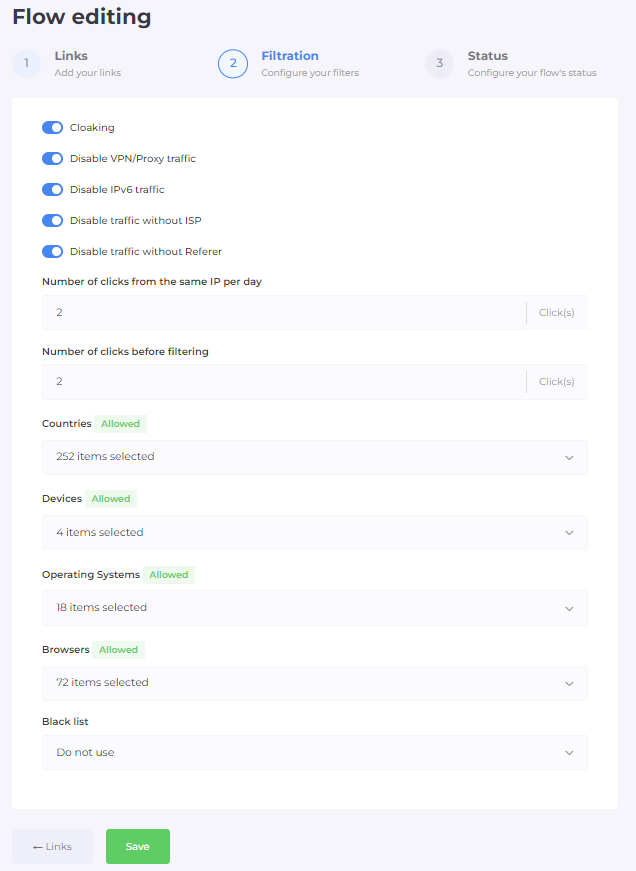The width and height of the screenshot is (636, 871).
Task: Click the Countries Allowed badge
Action: 121,424
